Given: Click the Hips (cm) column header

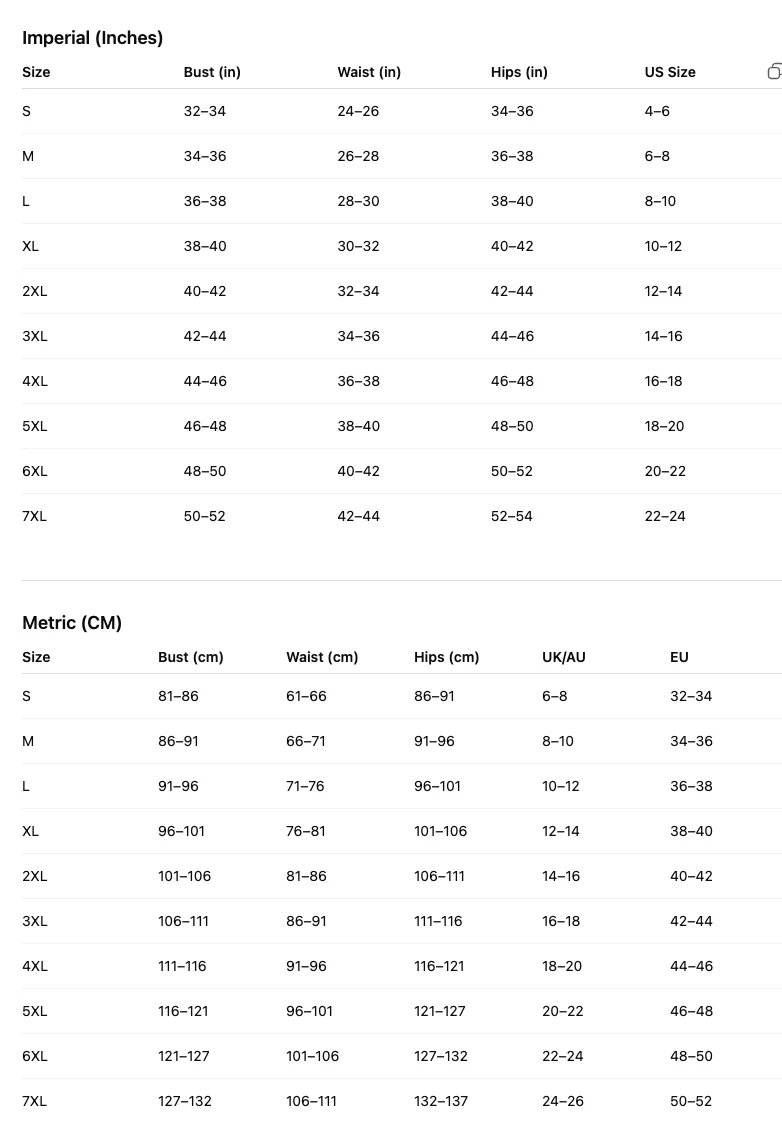Looking at the screenshot, I should [x=446, y=657].
